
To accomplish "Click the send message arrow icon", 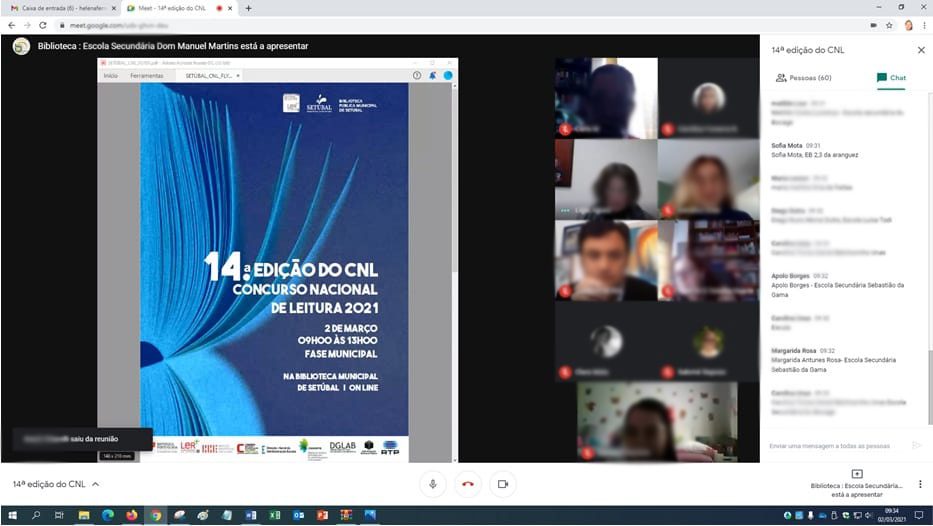I will 916,445.
